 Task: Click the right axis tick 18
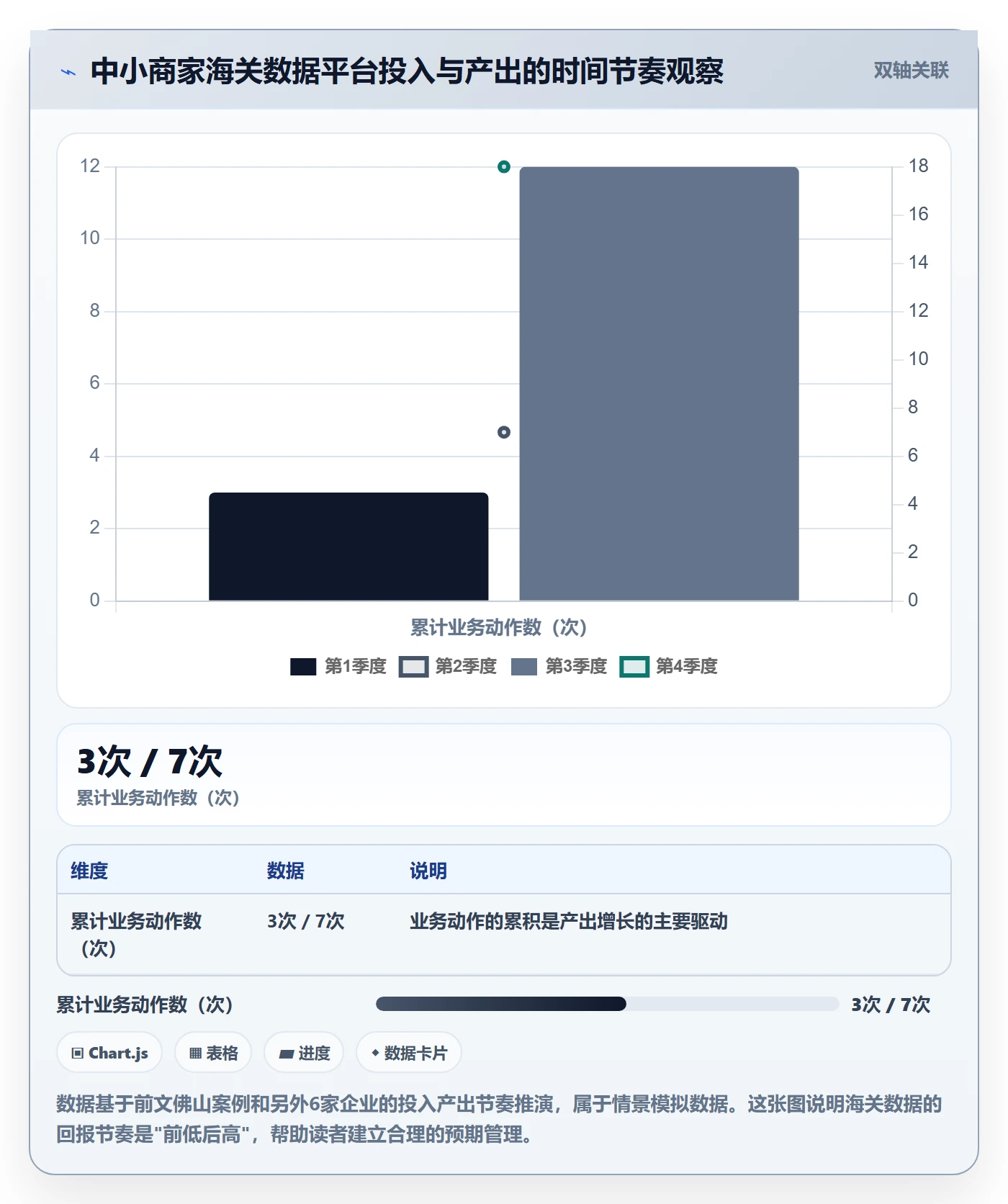918,166
